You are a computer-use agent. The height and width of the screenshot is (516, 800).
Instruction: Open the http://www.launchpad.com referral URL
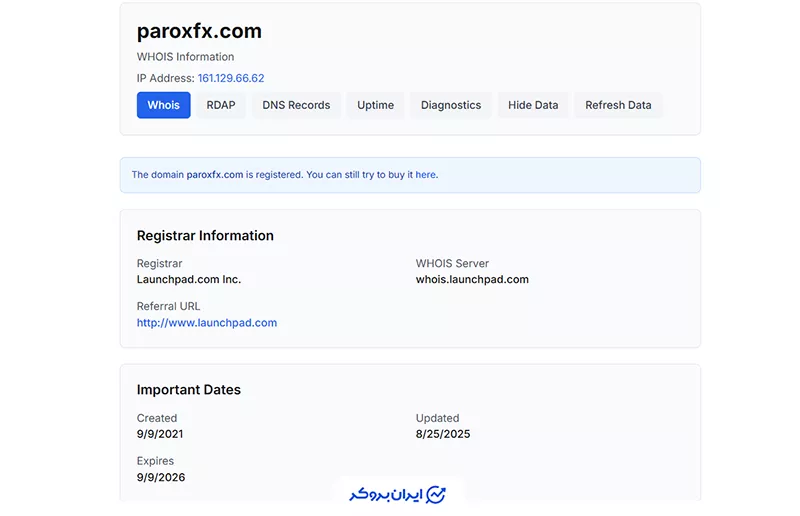click(x=207, y=323)
